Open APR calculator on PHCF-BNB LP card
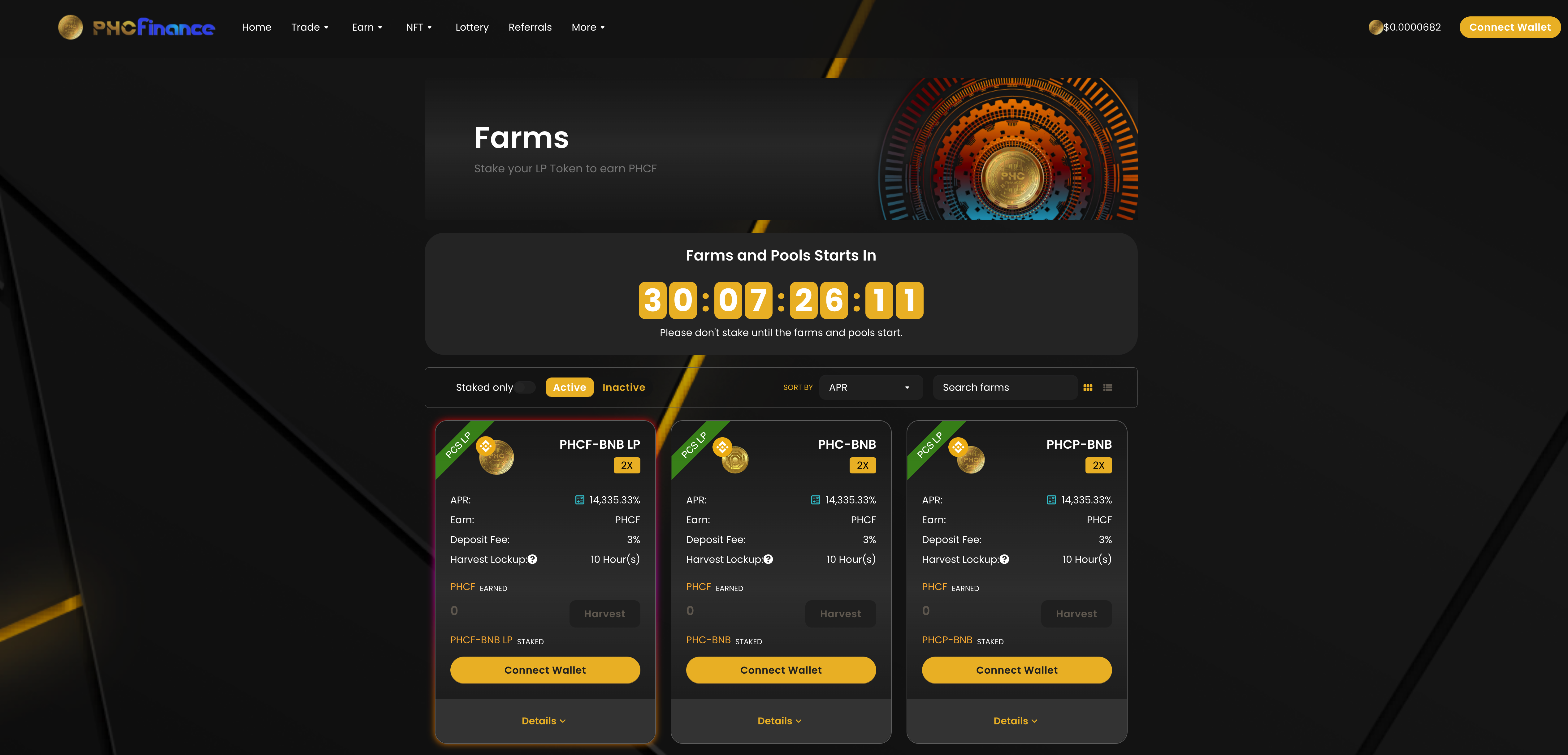Screen dimensions: 1568x755 [x=579, y=500]
